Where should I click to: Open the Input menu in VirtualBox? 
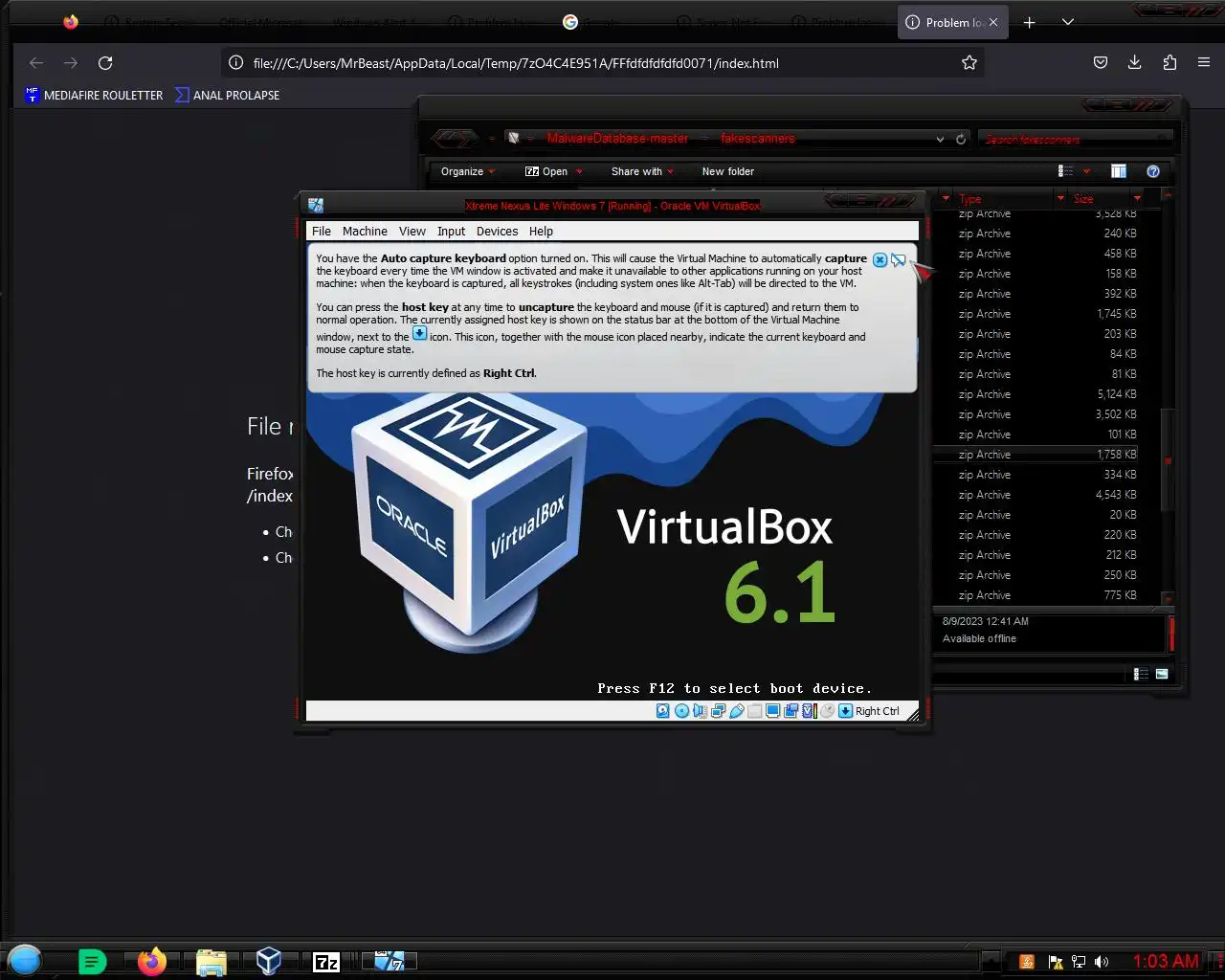click(x=451, y=231)
